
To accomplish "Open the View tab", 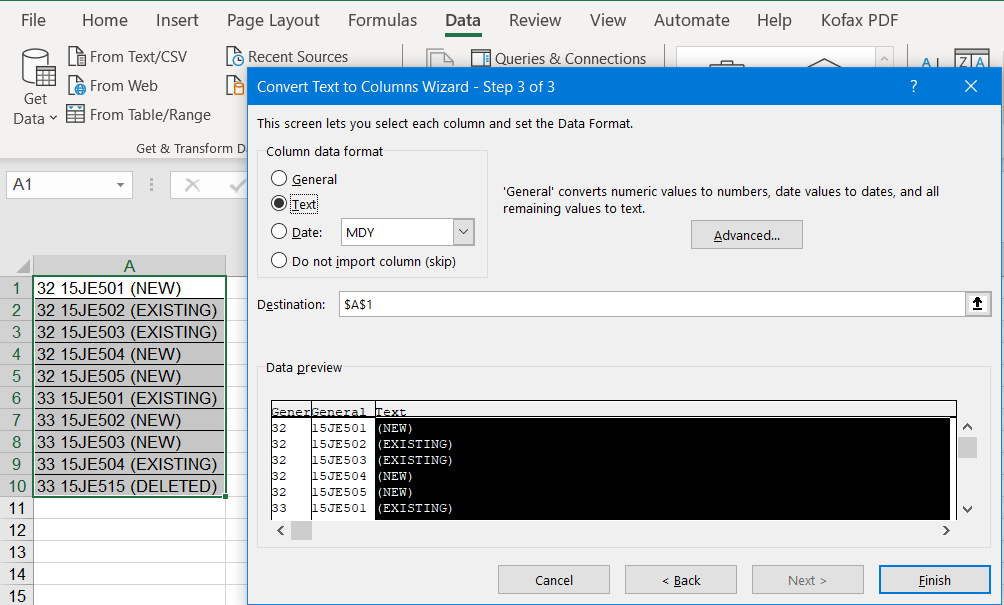I will coord(608,20).
